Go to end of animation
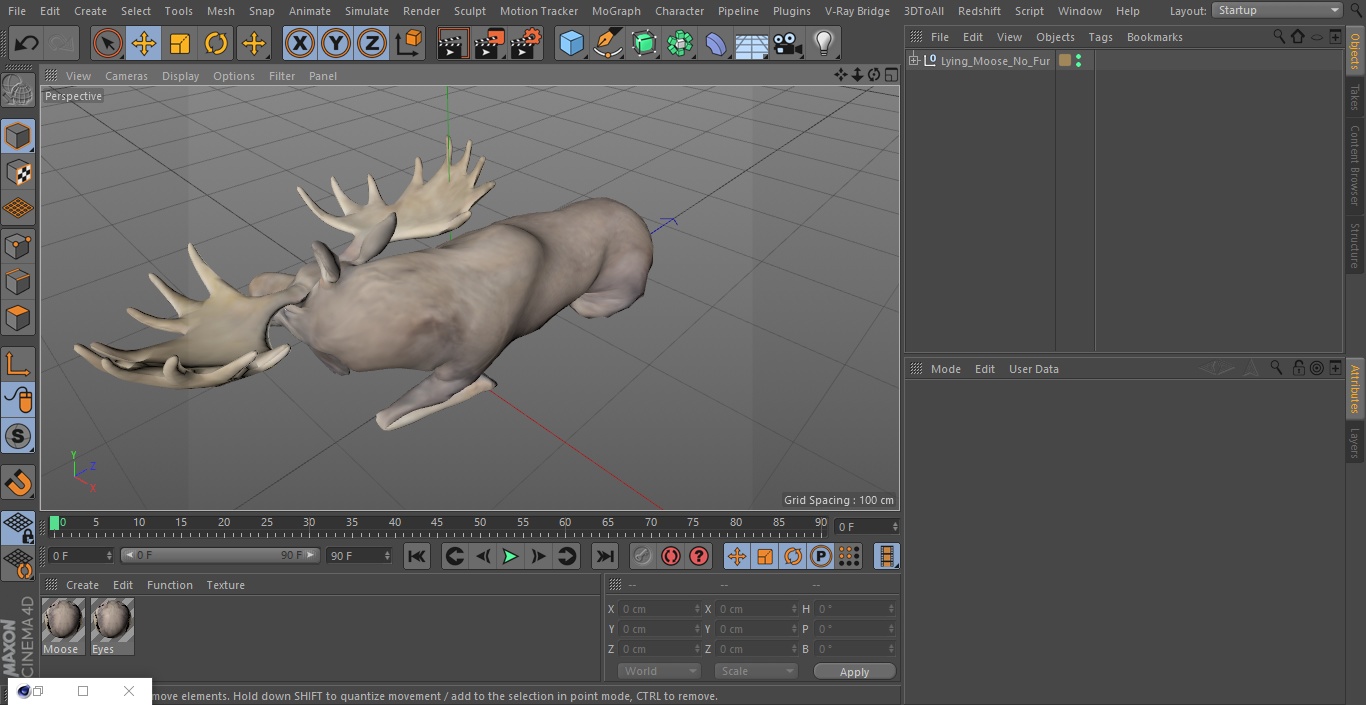Image resolution: width=1366 pixels, height=705 pixels. click(x=604, y=556)
